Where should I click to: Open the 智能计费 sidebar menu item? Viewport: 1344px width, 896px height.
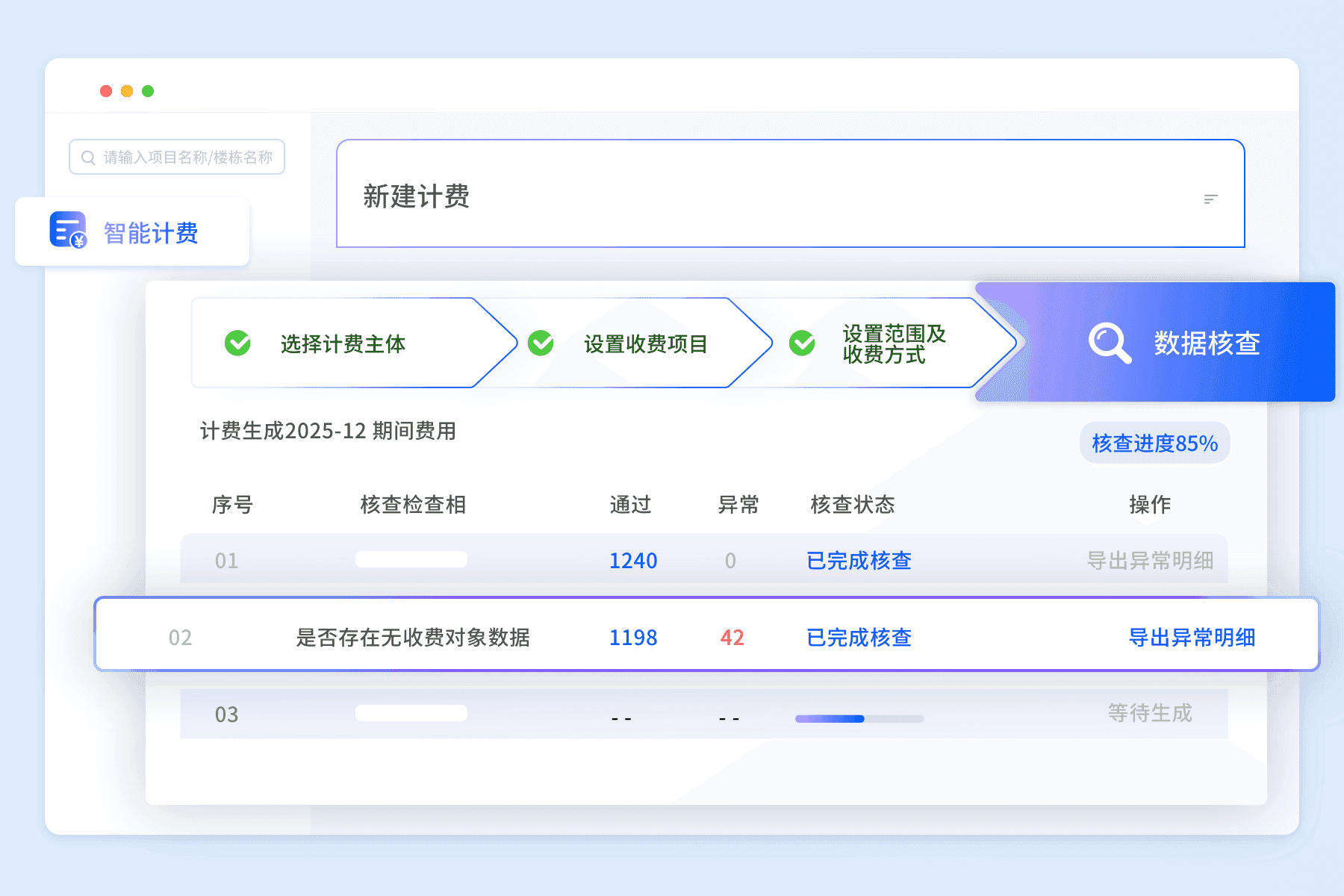pos(132,231)
